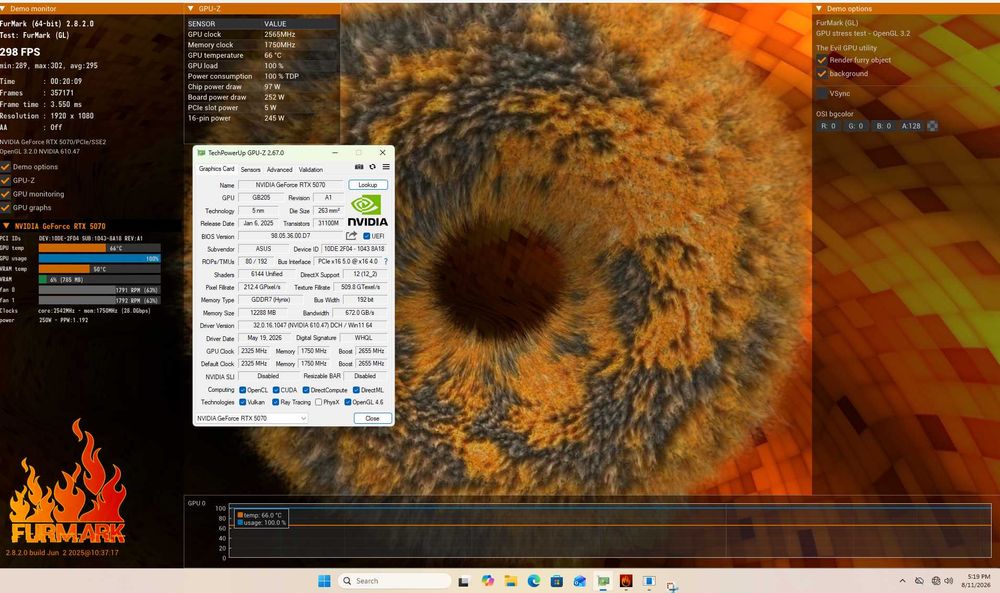
Task: Uncheck Render furry object
Action: 821,60
